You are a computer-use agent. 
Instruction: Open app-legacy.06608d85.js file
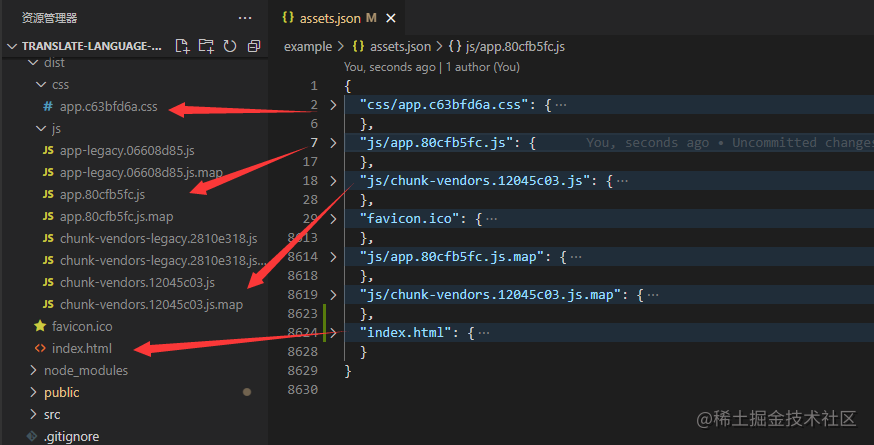click(x=127, y=151)
